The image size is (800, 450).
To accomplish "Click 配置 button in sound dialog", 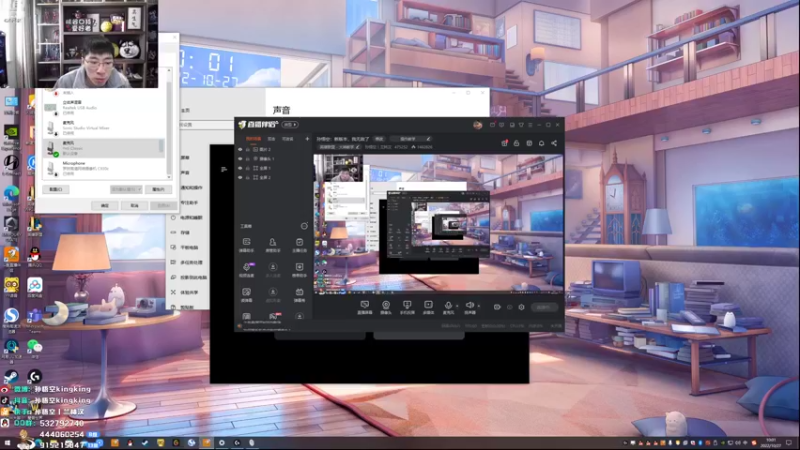I will (x=56, y=189).
